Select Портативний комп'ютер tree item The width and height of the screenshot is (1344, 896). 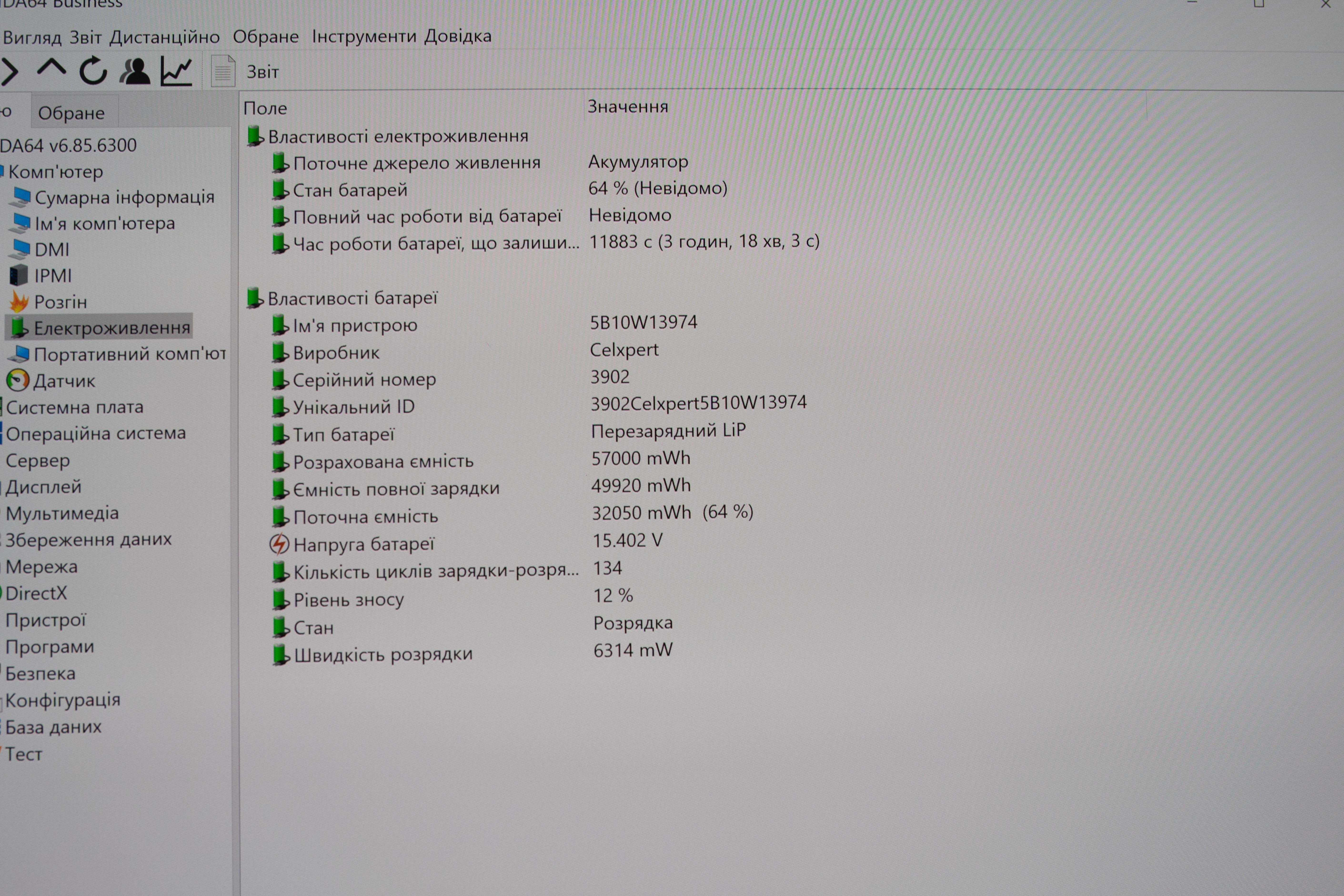pos(130,354)
